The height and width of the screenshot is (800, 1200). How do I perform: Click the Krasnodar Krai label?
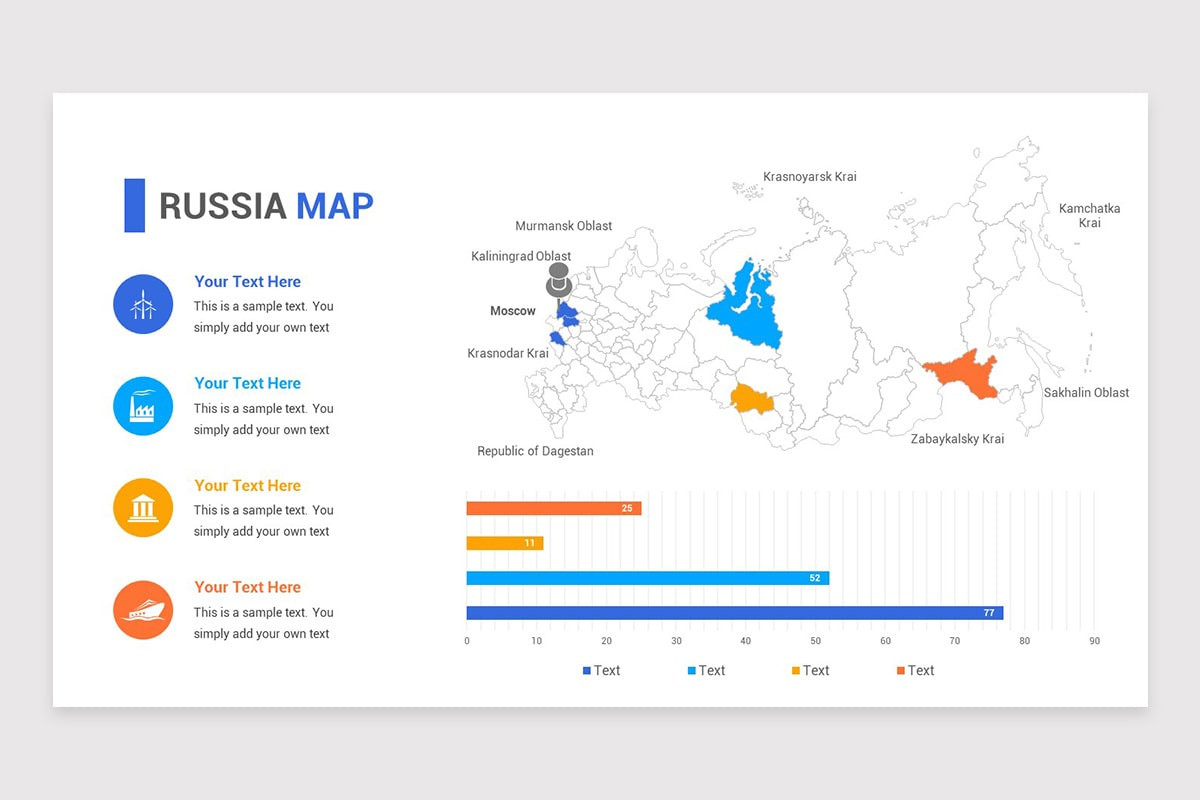tap(508, 354)
